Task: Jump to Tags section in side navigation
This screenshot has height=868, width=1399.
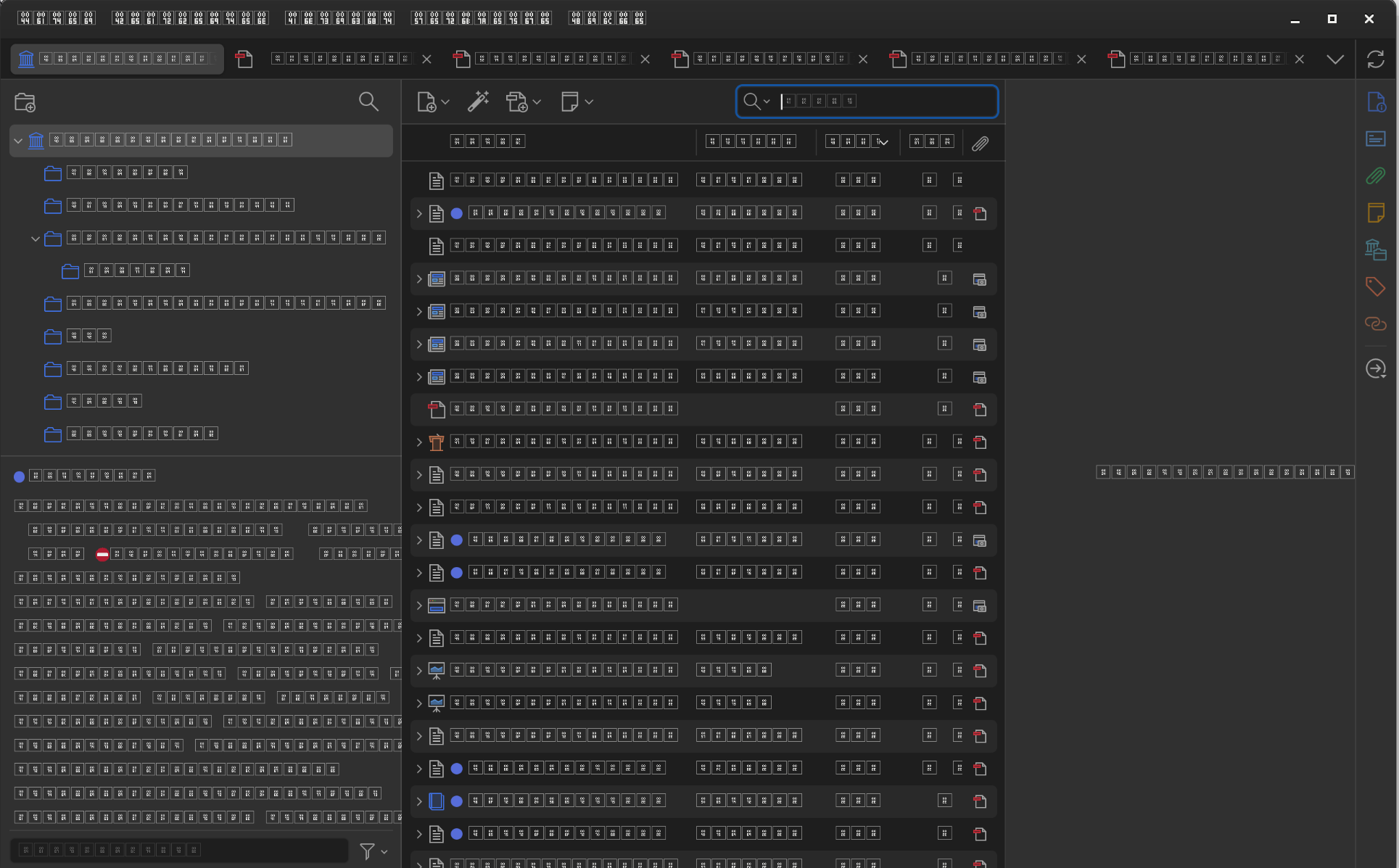Action: (x=1375, y=286)
